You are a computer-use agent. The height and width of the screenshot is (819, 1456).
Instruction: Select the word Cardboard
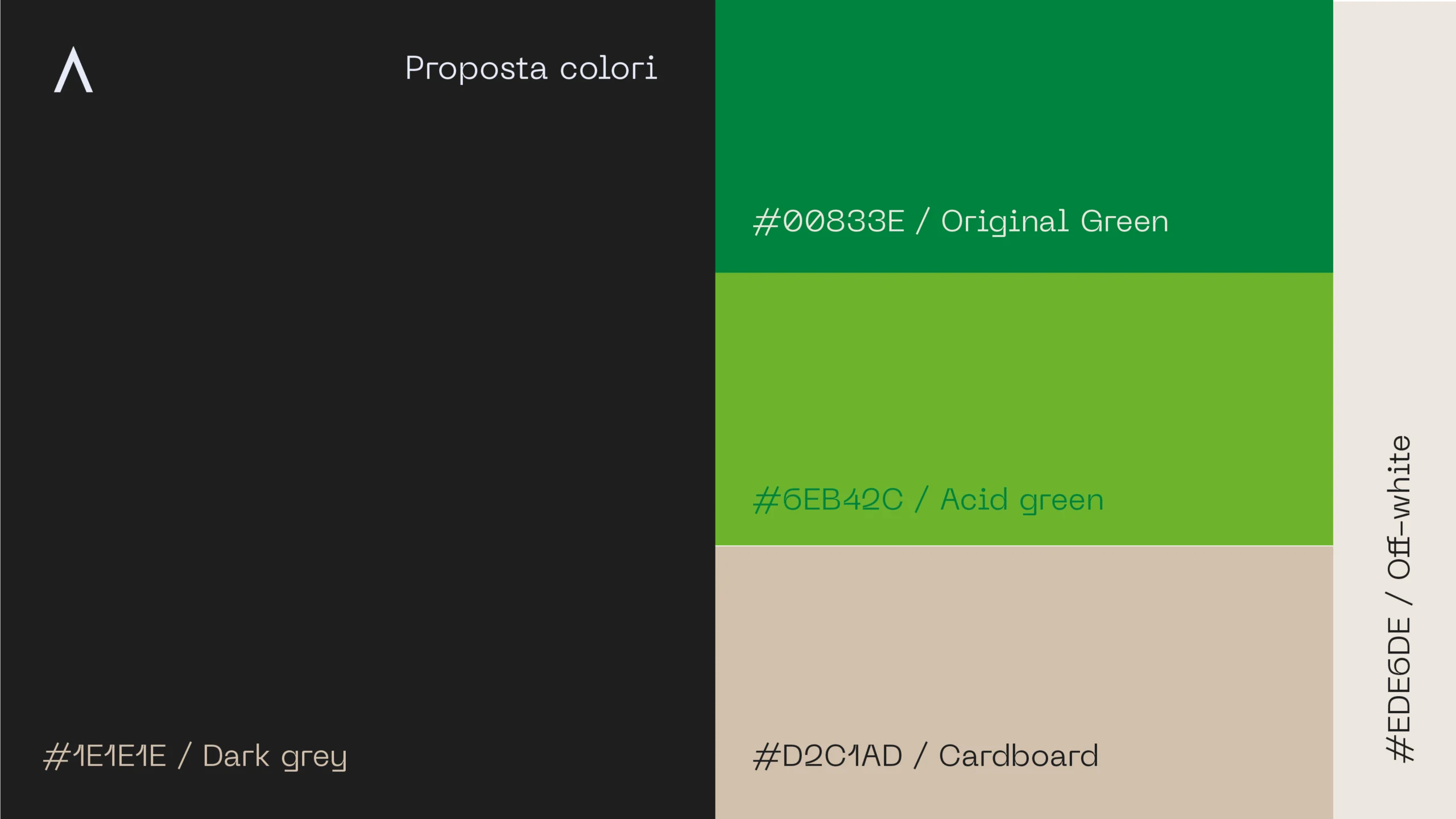1018,756
